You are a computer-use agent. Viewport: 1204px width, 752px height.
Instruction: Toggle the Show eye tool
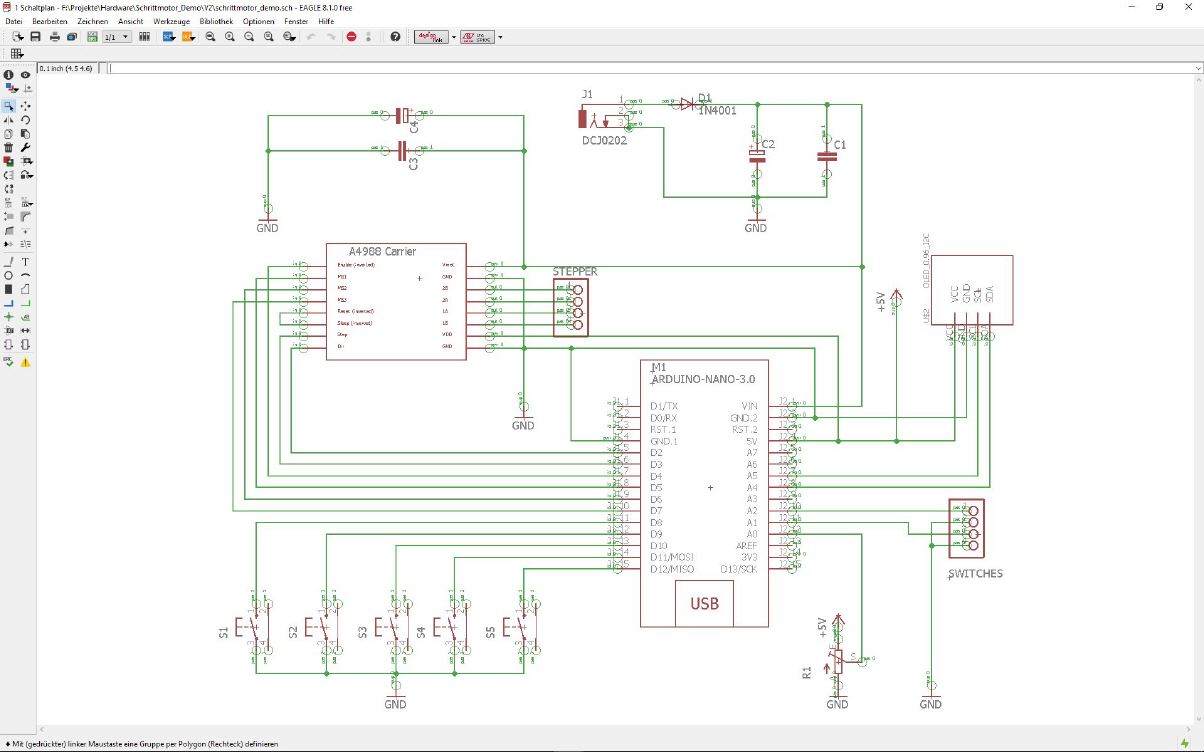click(26, 75)
